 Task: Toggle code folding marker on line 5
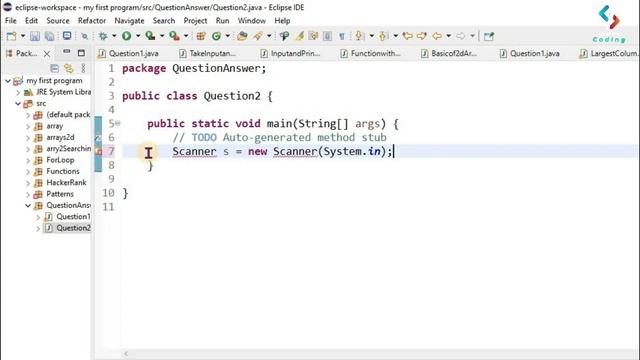click(118, 123)
